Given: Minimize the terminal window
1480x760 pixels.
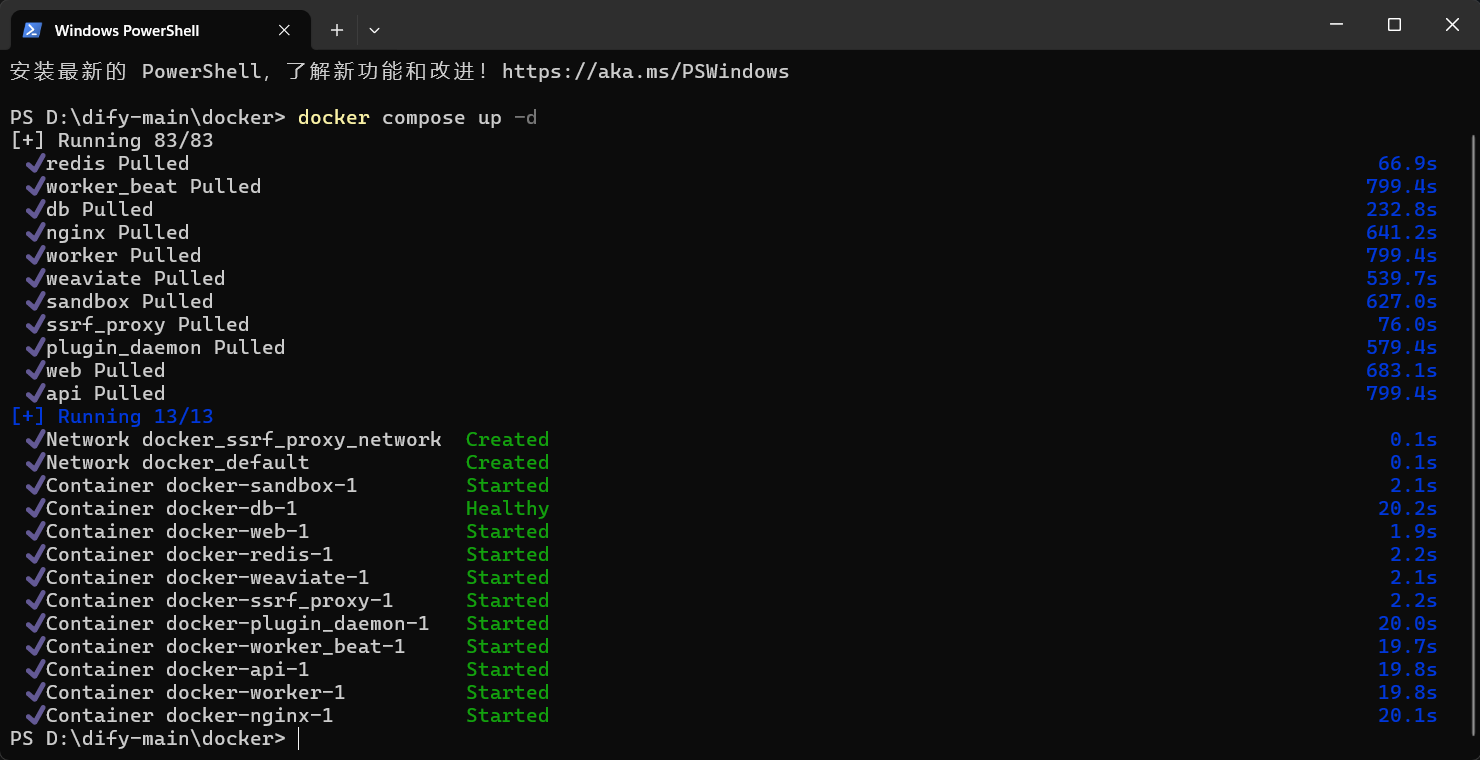Looking at the screenshot, I should 1336,25.
